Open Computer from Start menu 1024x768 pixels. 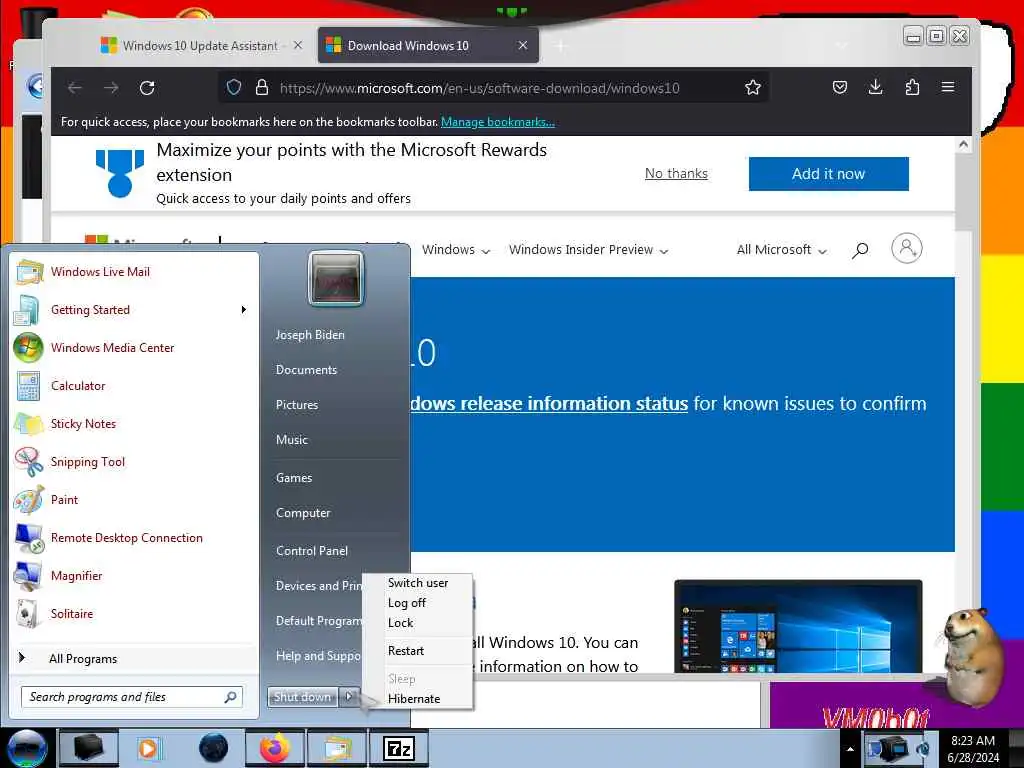click(303, 513)
